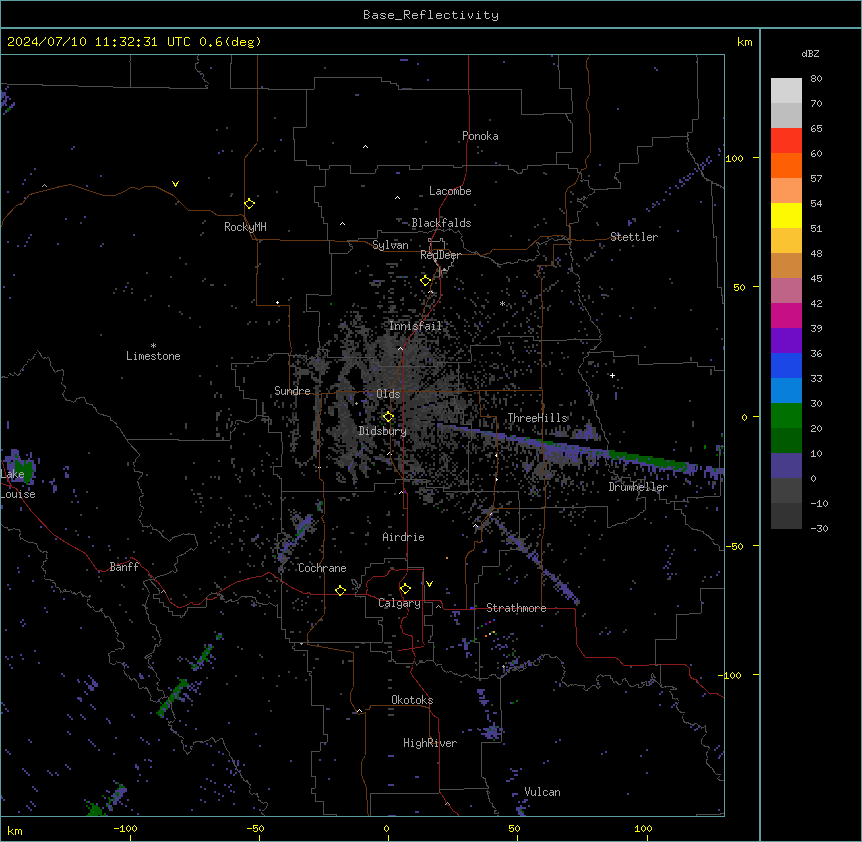The image size is (862, 842).
Task: Click the Lacombe city label
Action: (450, 191)
